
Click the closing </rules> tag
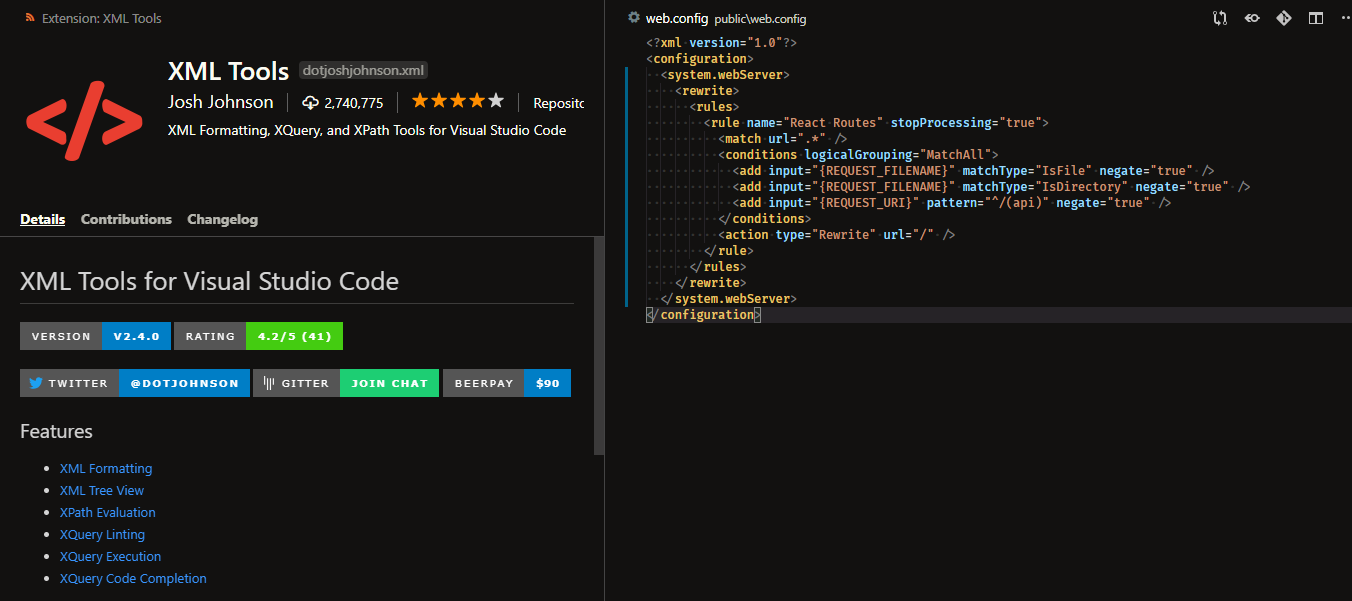(718, 266)
